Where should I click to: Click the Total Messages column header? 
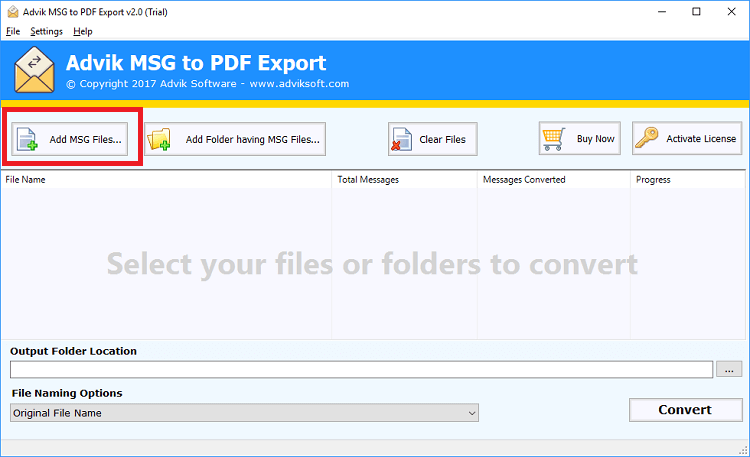[x=404, y=179]
